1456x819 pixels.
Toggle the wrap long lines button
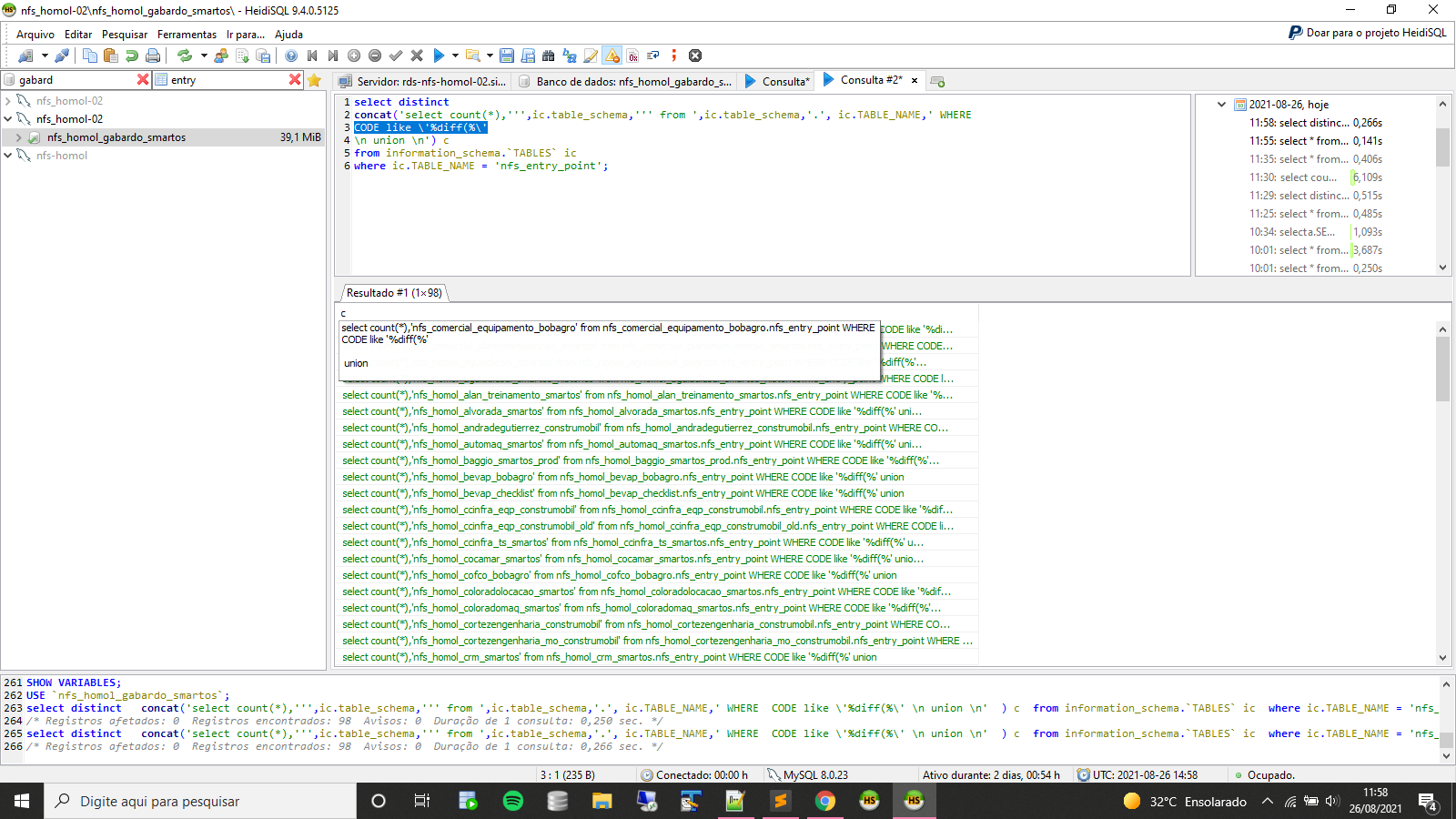click(x=652, y=56)
